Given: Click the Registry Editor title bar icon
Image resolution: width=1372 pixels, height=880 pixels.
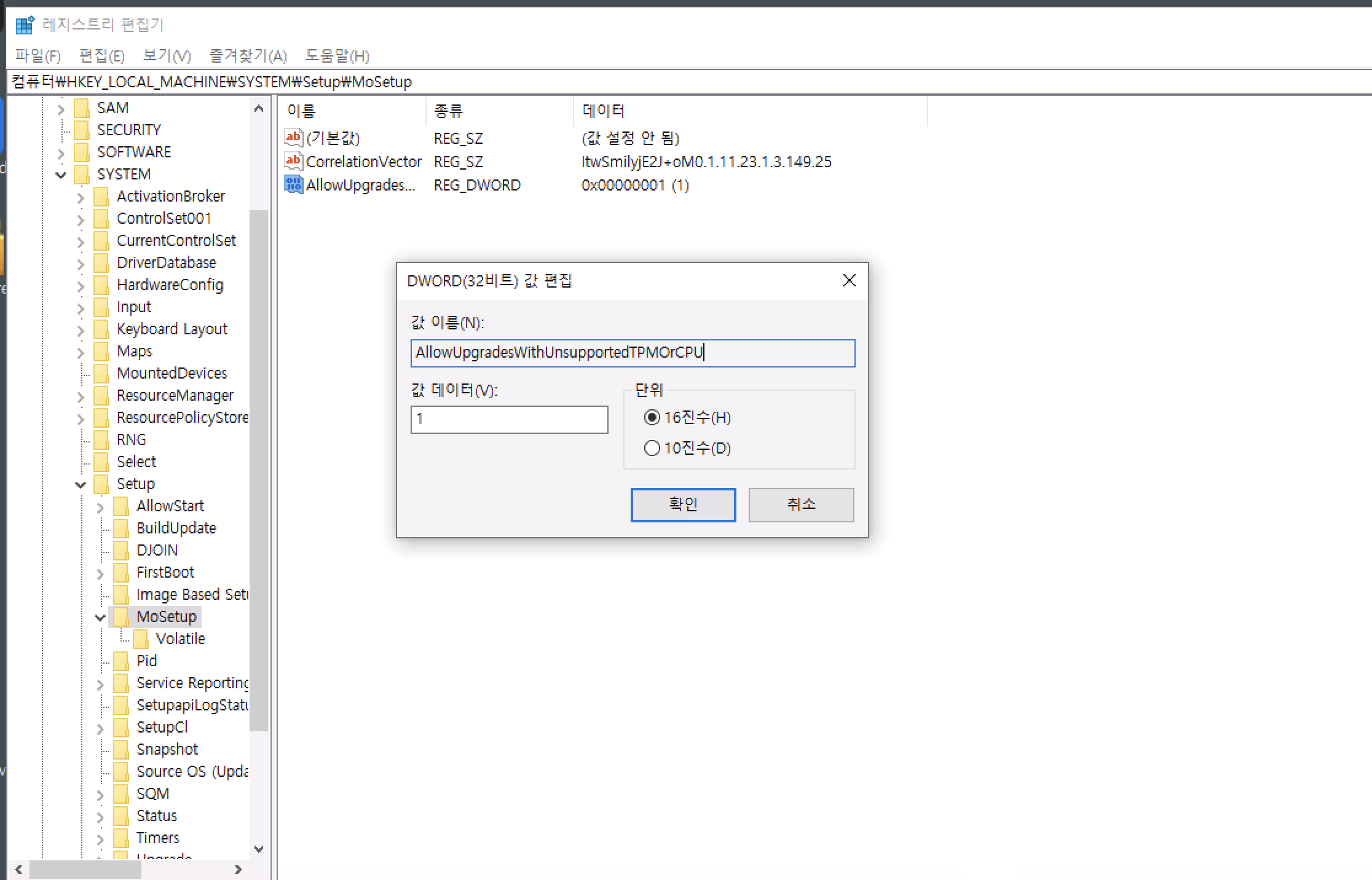Looking at the screenshot, I should [25, 25].
